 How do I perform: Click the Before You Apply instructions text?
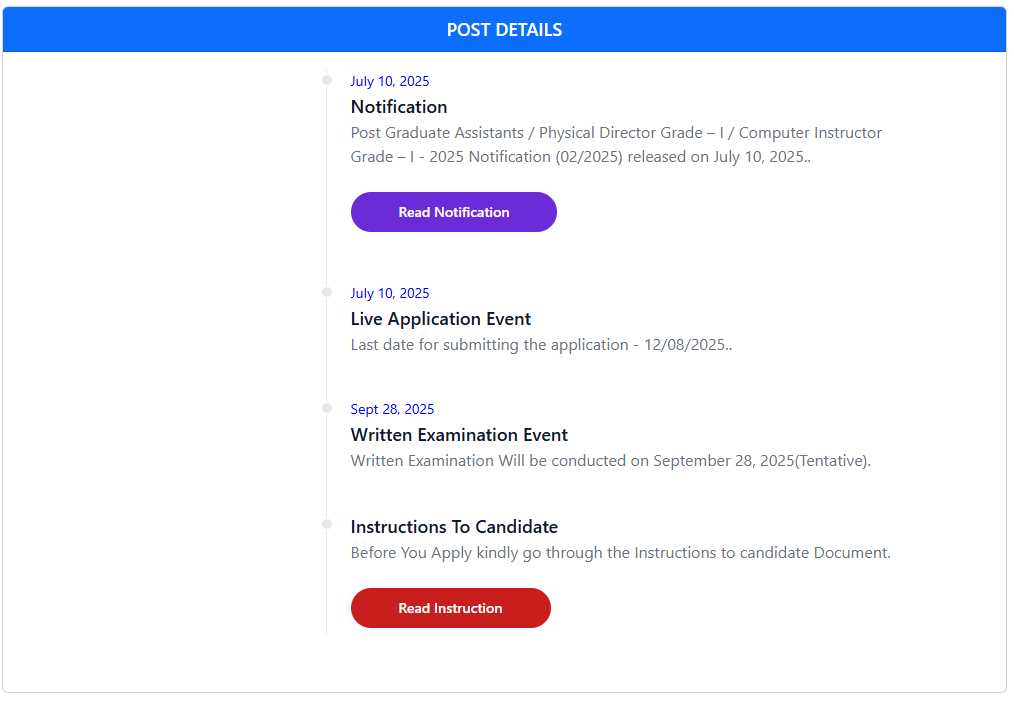pyautogui.click(x=621, y=553)
